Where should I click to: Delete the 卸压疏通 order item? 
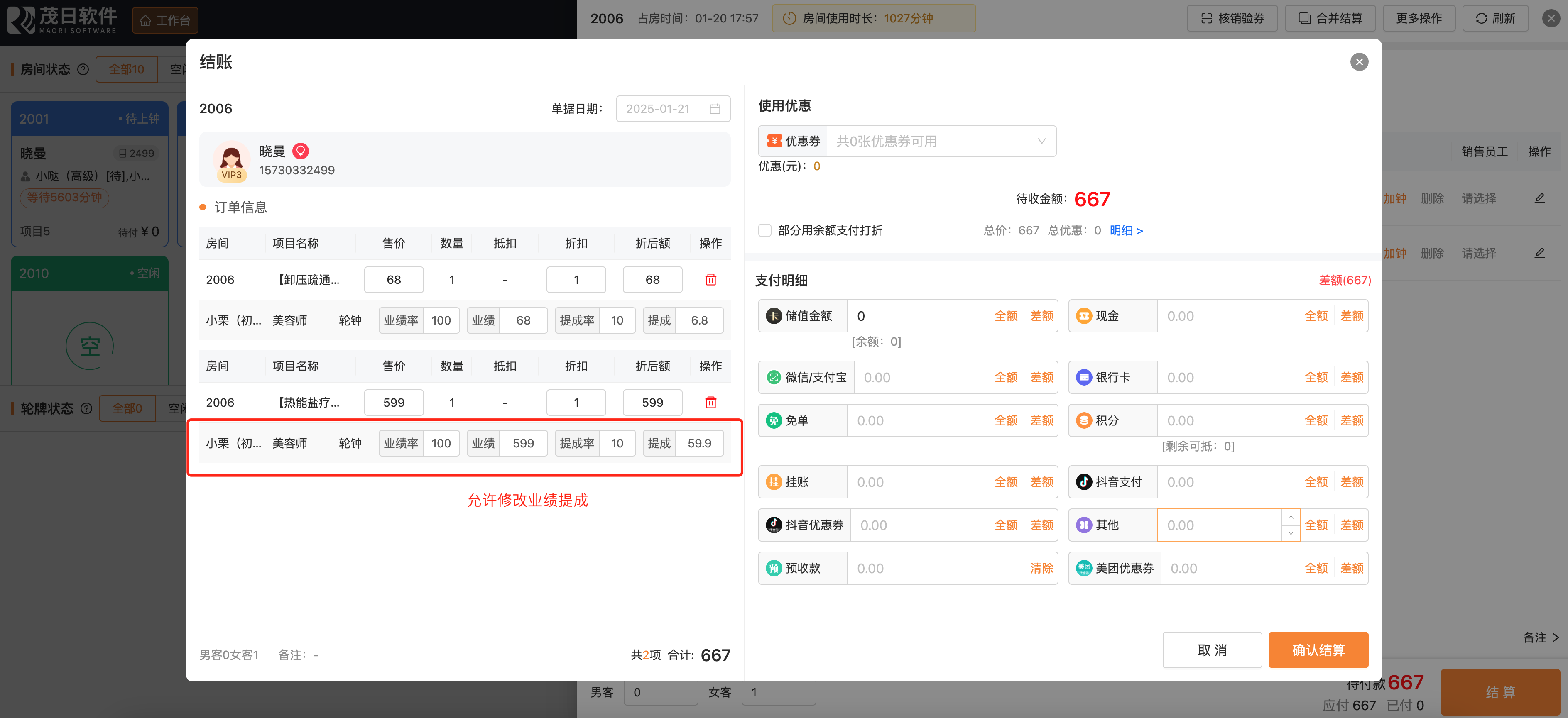pos(710,280)
